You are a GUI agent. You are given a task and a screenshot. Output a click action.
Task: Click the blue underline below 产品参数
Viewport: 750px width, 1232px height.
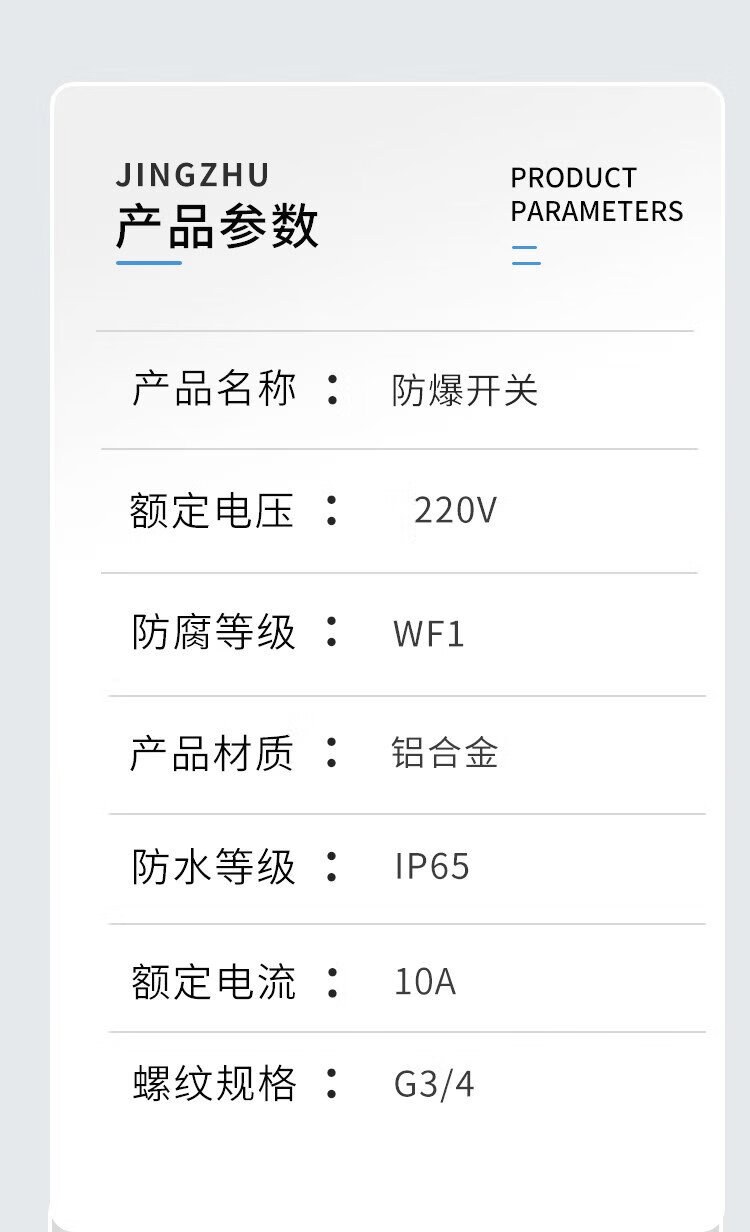[x=149, y=263]
